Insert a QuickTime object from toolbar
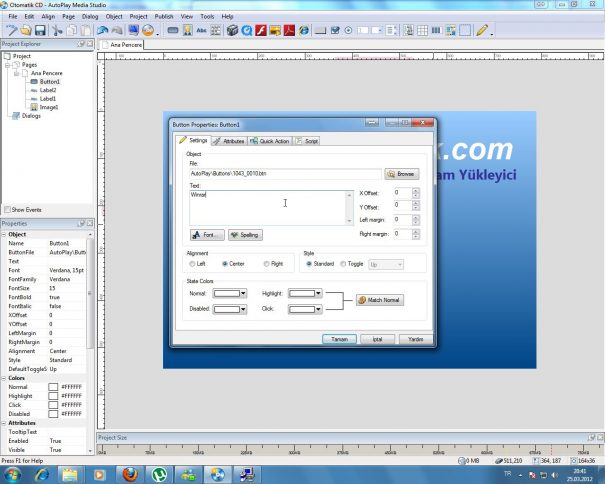Screen dimensions: 605x484 point(247,30)
